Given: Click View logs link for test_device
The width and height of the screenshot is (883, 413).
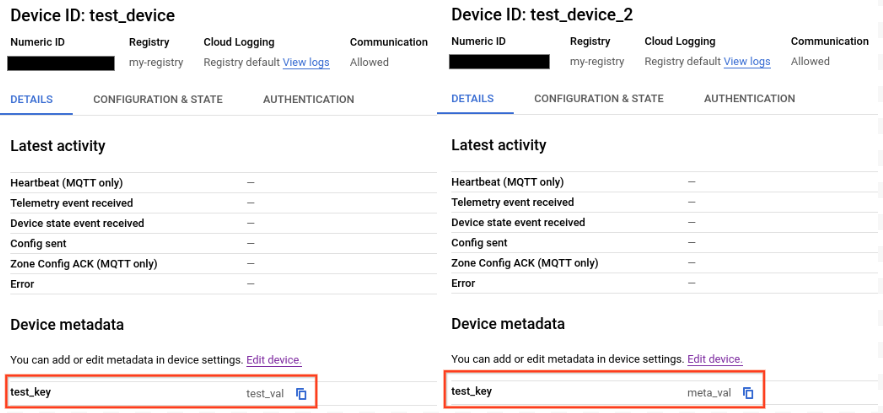Looking at the screenshot, I should tap(306, 62).
